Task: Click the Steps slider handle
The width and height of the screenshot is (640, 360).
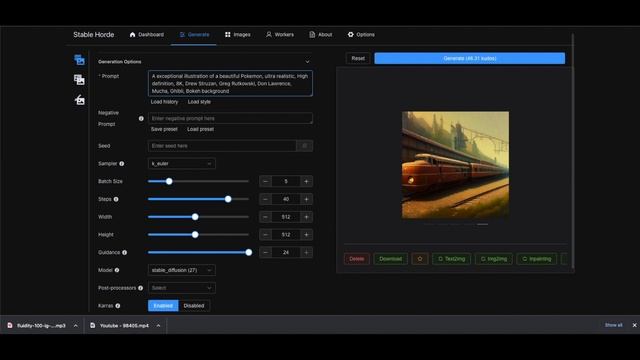Action: (228, 199)
